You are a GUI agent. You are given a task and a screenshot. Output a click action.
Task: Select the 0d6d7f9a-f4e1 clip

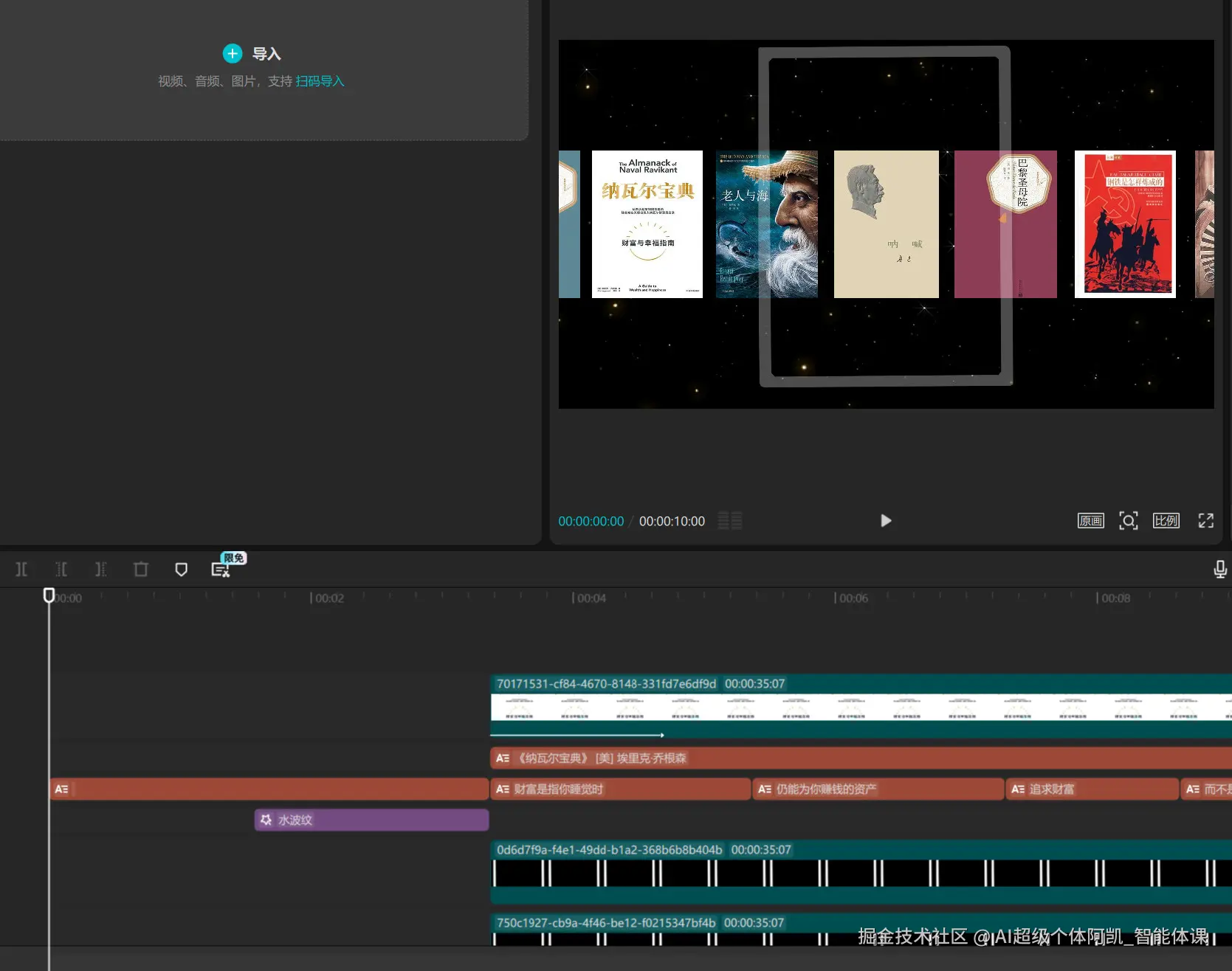(x=861, y=872)
